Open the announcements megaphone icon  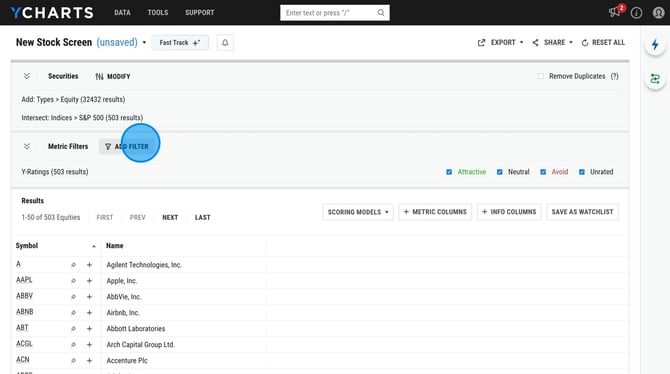(614, 12)
